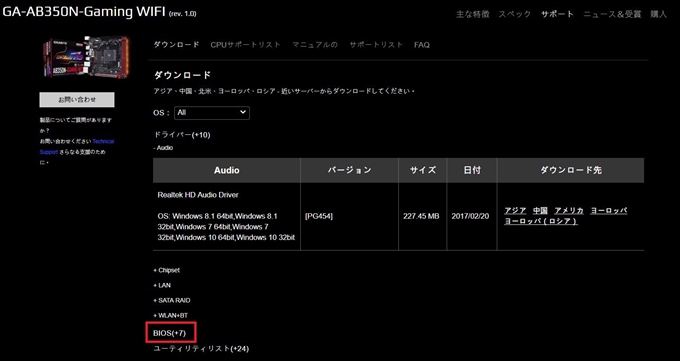The height and width of the screenshot is (361, 680).
Task: Expand the ユーティリティリスト(+24) section
Action: tap(201, 349)
